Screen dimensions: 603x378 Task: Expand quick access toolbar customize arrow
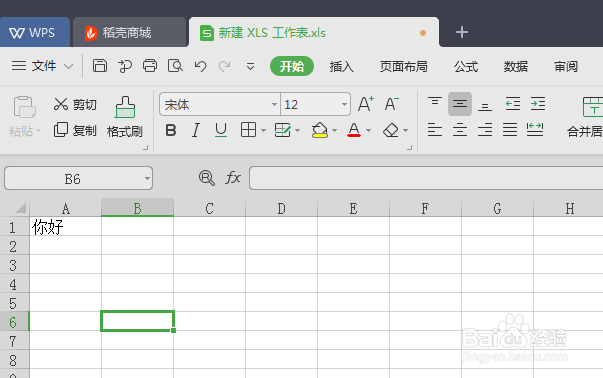tap(250, 67)
